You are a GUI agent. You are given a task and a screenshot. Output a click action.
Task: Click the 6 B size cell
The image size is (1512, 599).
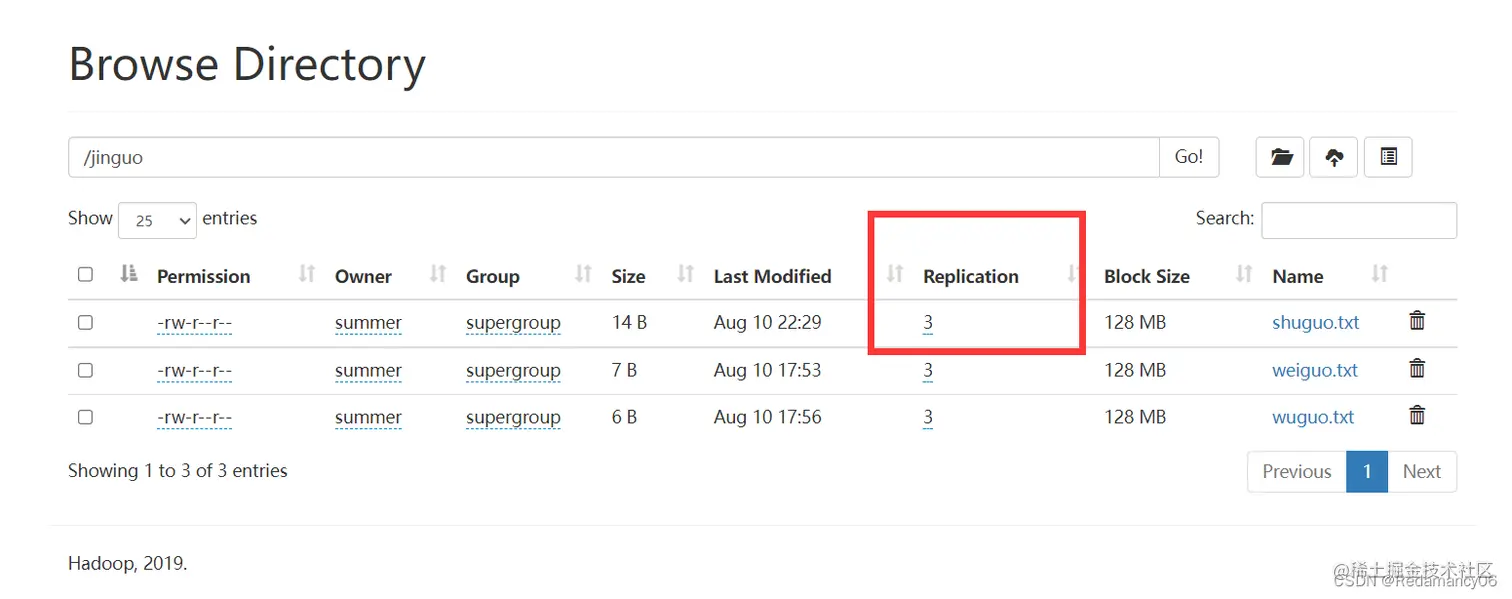tap(624, 417)
